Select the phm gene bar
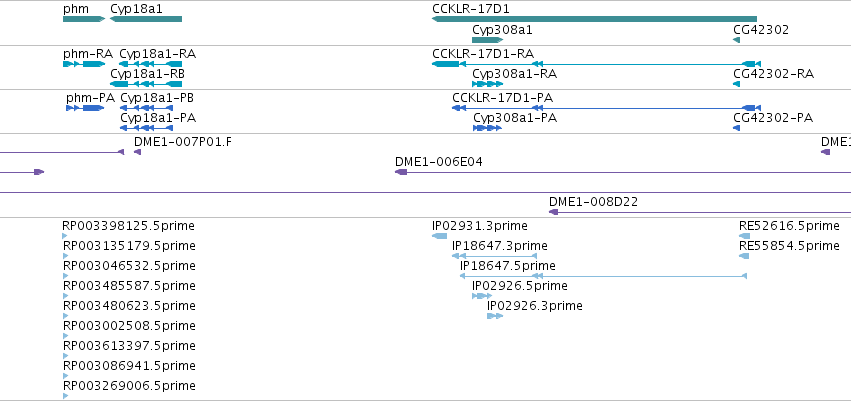This screenshot has width=851, height=401. click(x=84, y=19)
